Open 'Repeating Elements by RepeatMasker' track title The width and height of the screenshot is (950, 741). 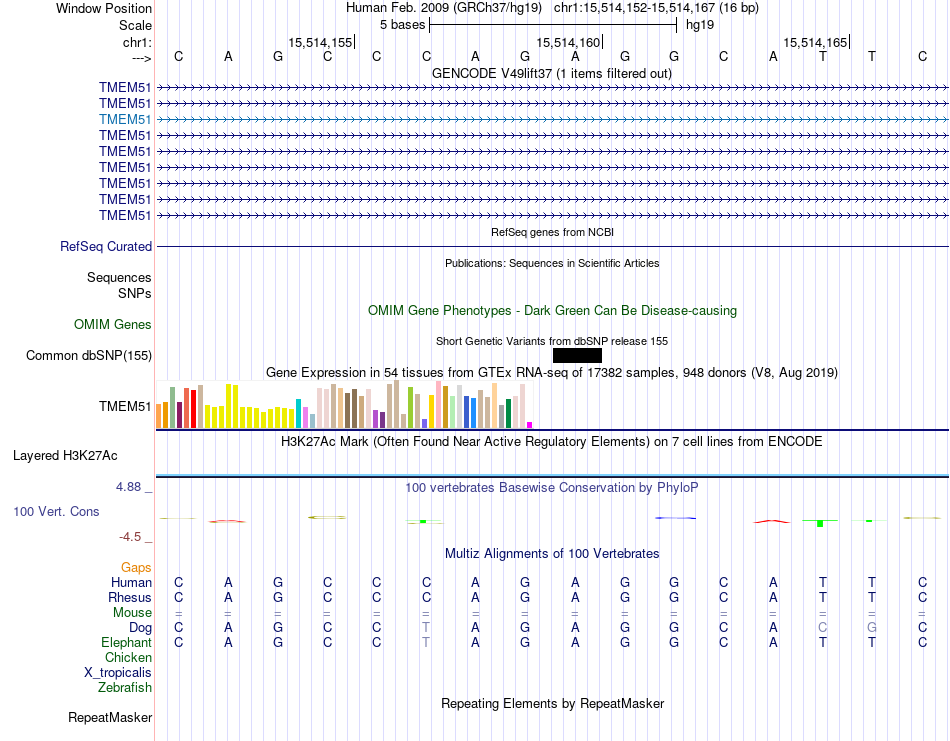coord(552,703)
